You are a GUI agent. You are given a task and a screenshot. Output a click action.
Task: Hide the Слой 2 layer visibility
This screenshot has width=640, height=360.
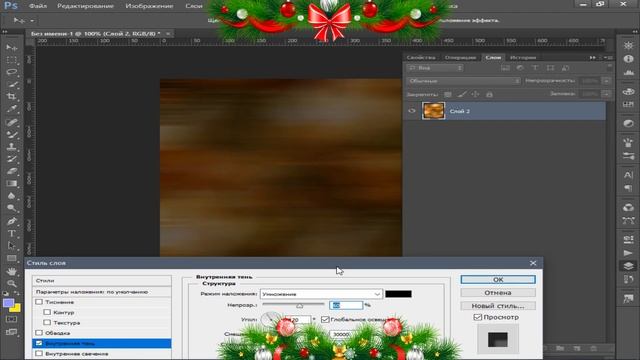(411, 111)
